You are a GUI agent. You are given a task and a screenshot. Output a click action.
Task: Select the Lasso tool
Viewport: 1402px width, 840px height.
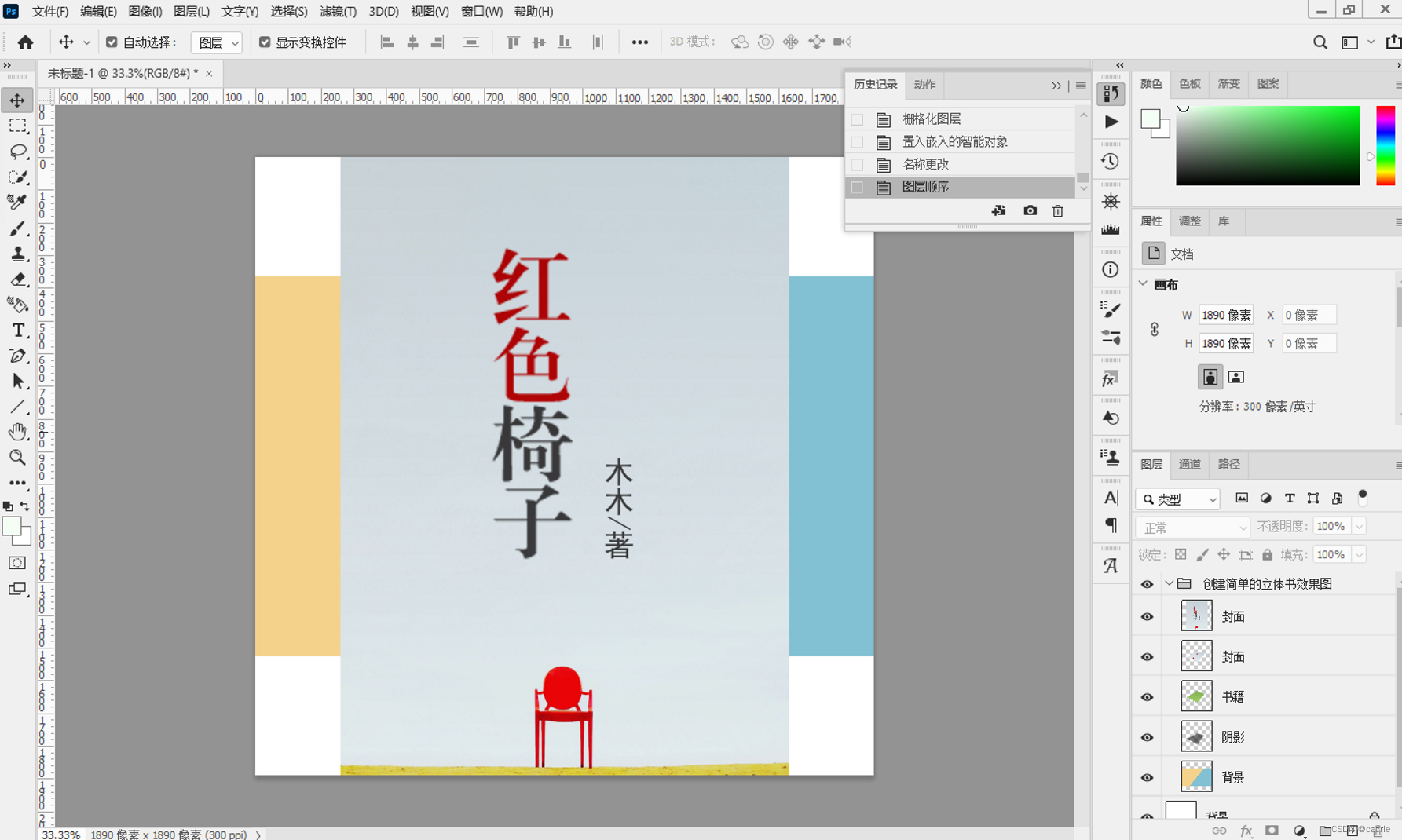17,152
